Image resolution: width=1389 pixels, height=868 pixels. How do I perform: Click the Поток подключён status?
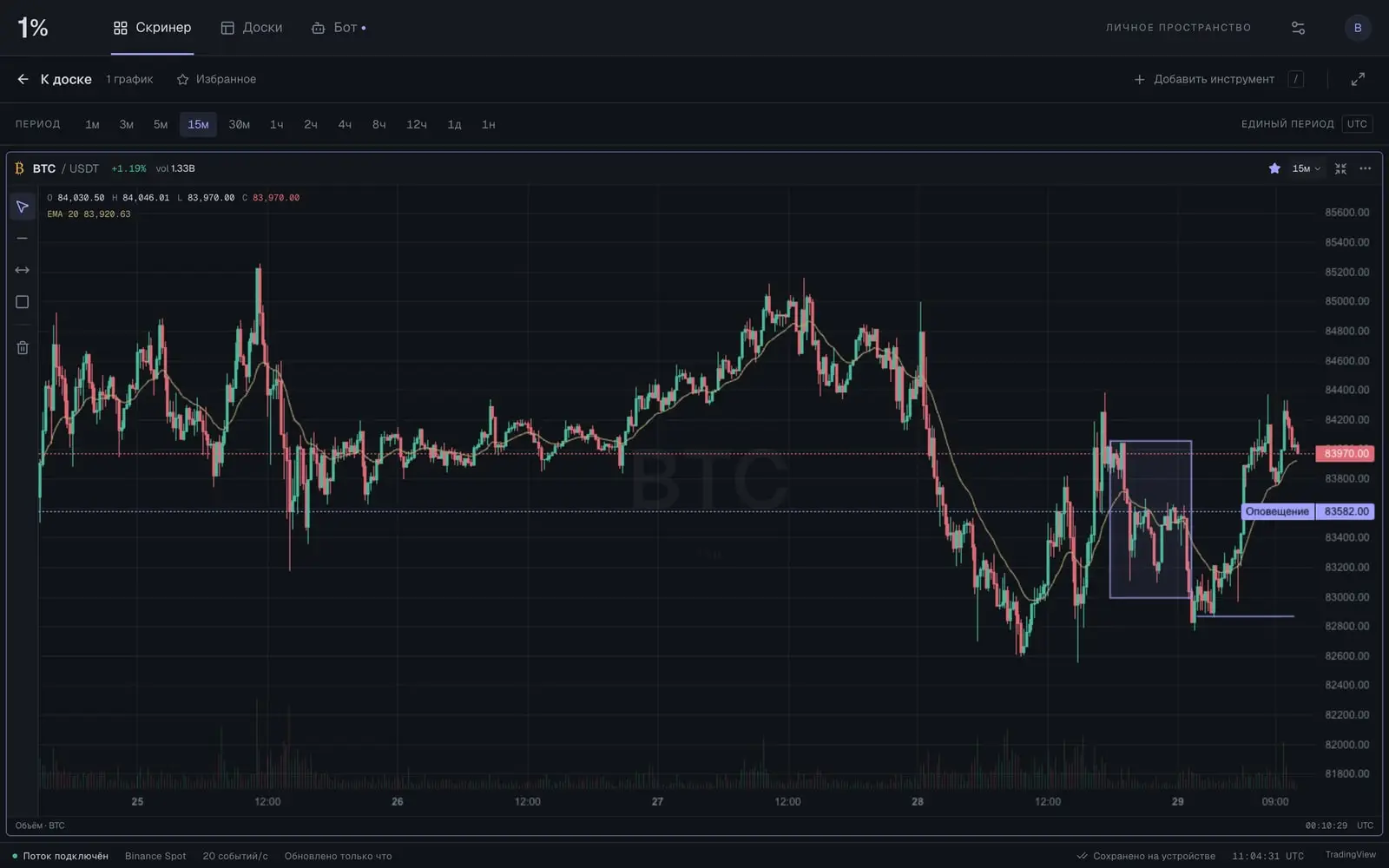coord(61,856)
